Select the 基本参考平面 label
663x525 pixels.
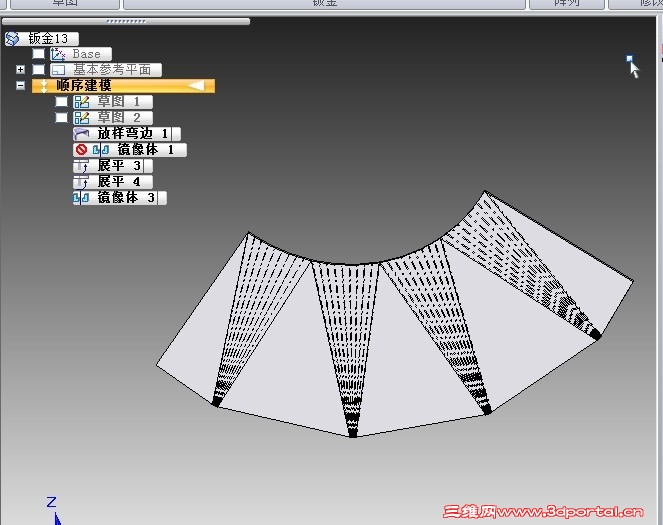coord(112,70)
